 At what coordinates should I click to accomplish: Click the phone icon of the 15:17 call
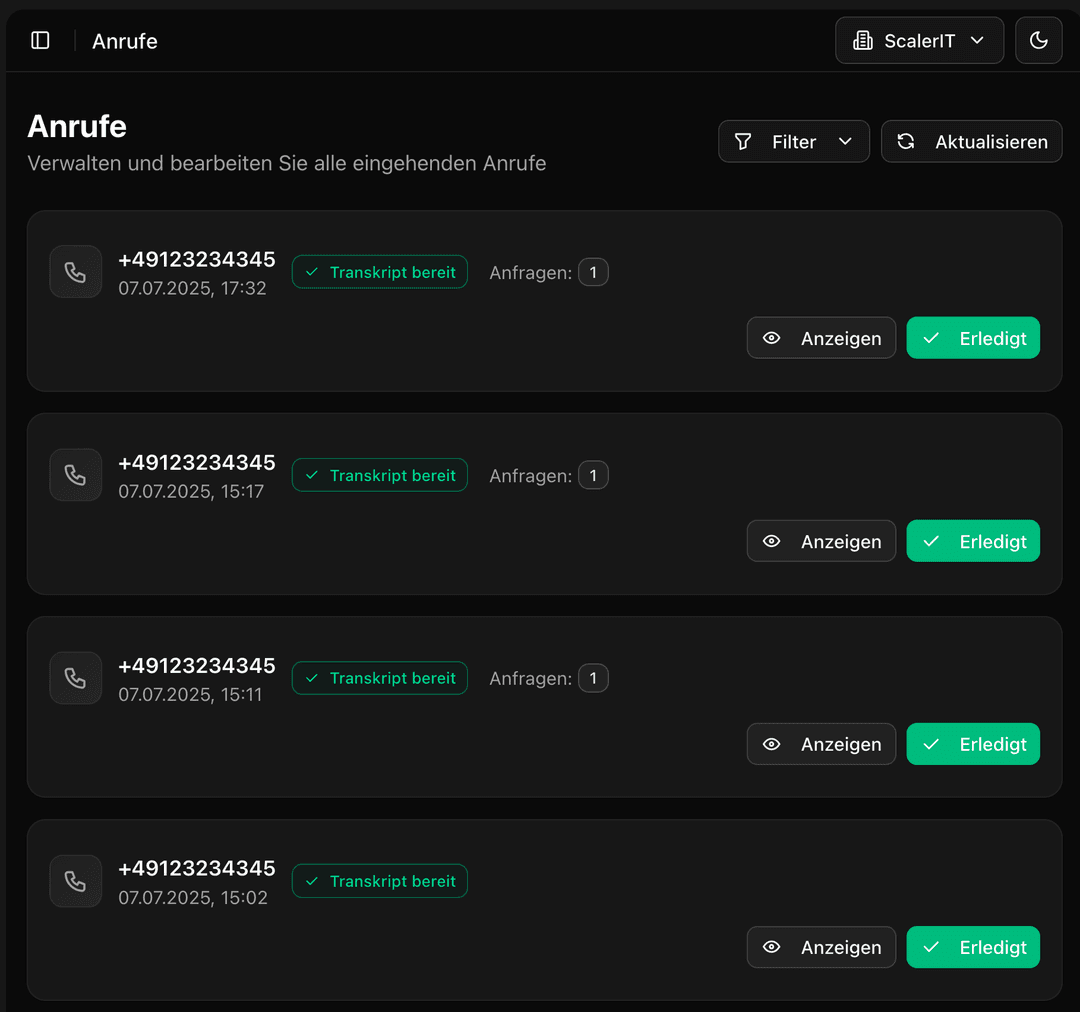tap(75, 475)
